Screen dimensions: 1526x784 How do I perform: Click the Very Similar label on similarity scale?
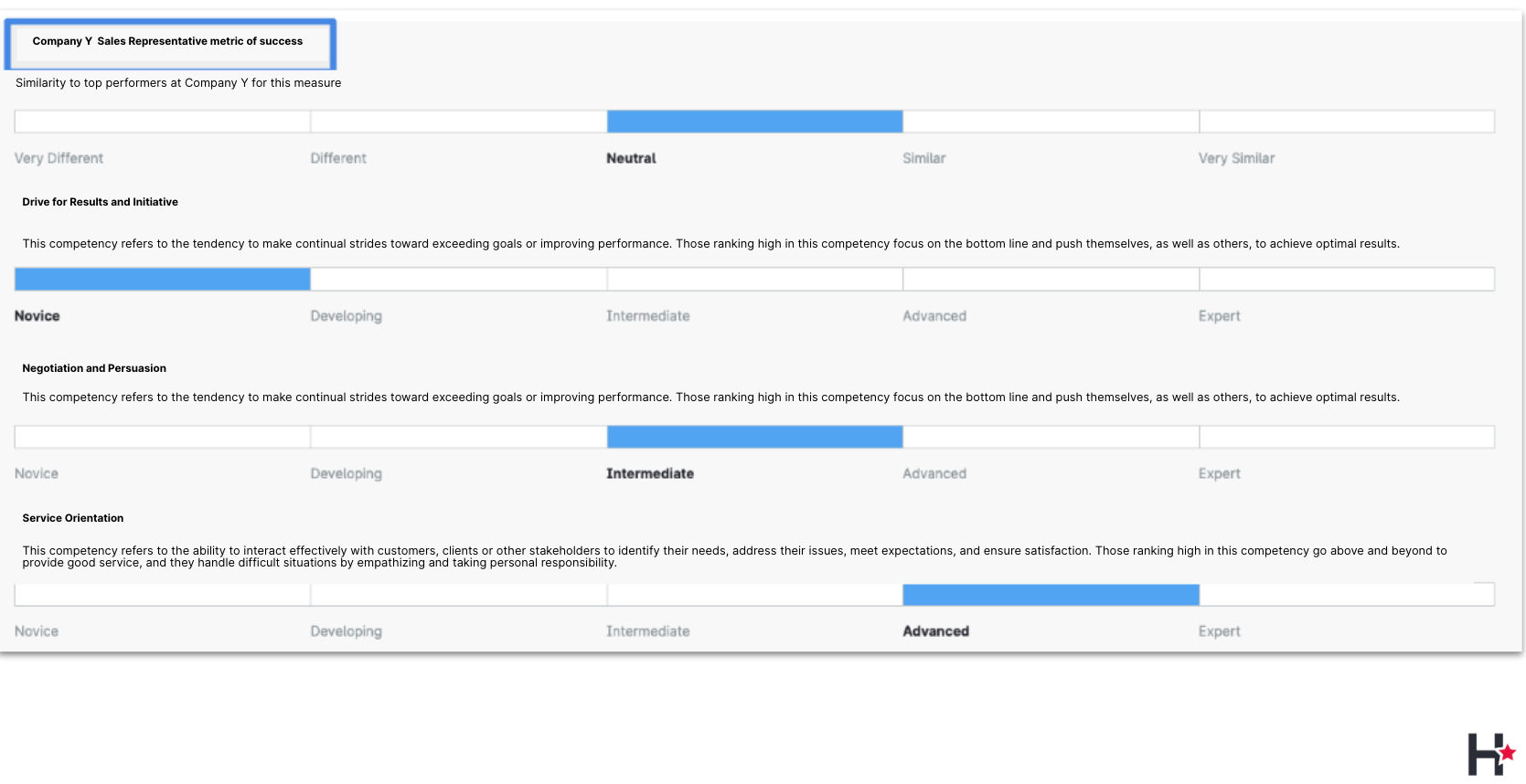tap(1236, 158)
